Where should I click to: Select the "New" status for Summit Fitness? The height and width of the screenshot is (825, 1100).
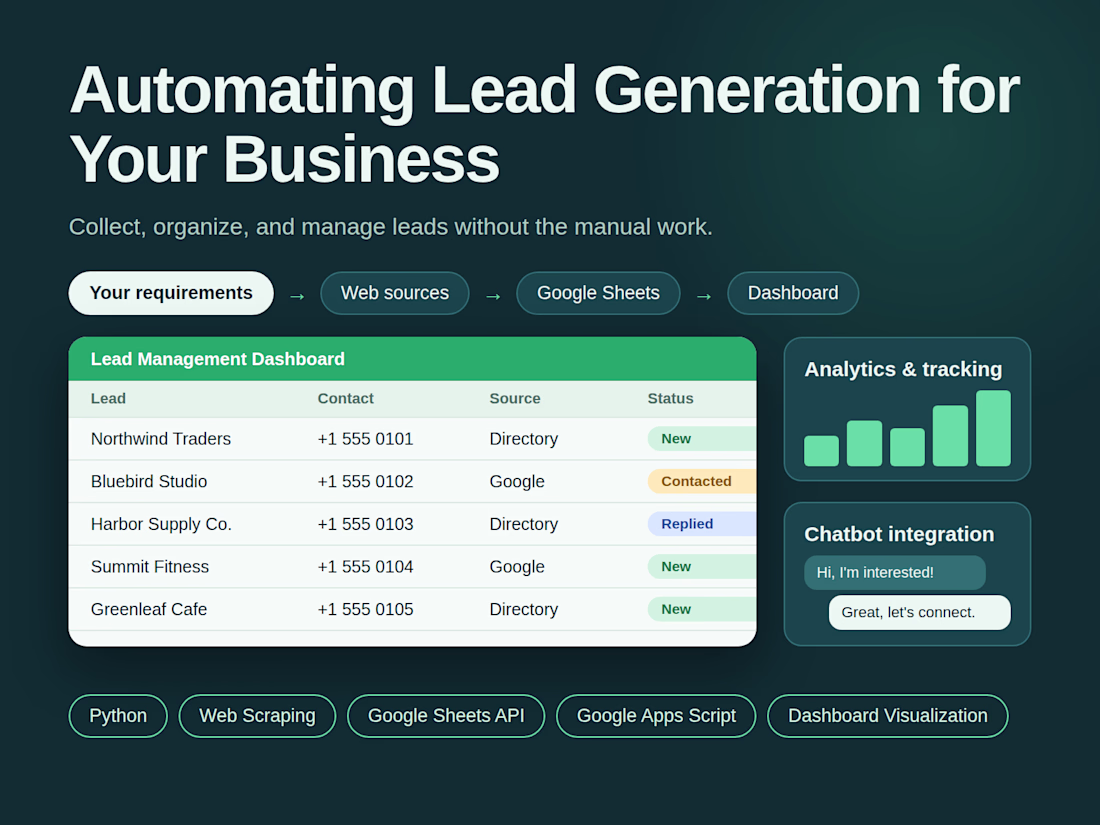(x=702, y=566)
